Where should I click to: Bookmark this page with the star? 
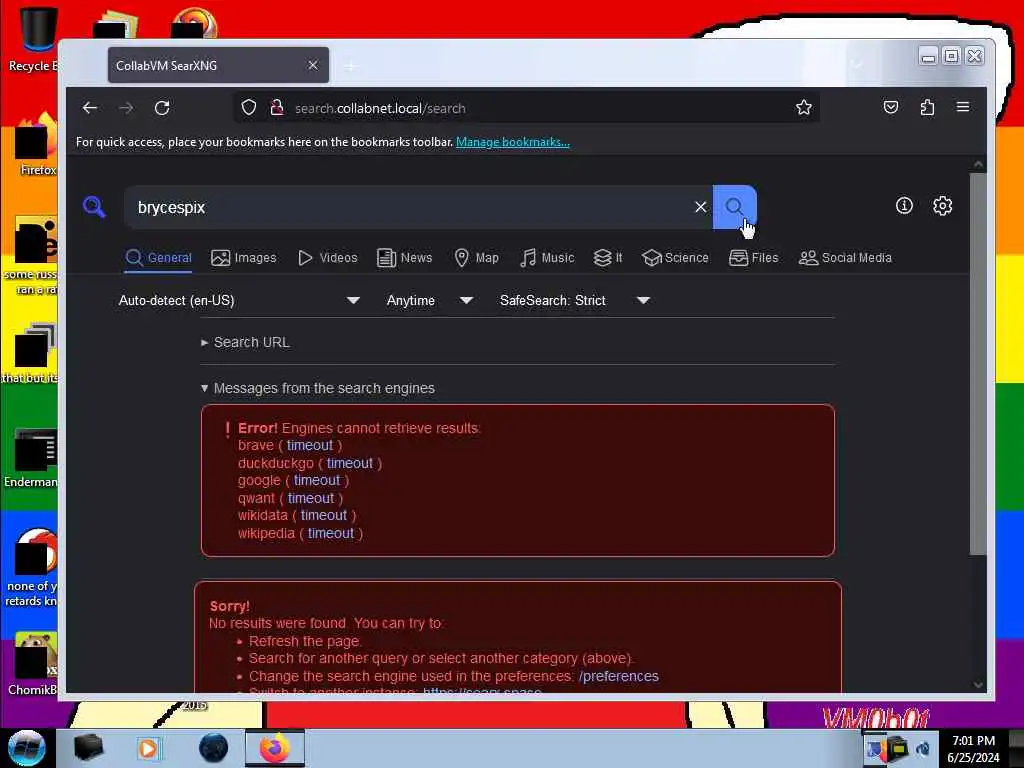[803, 108]
